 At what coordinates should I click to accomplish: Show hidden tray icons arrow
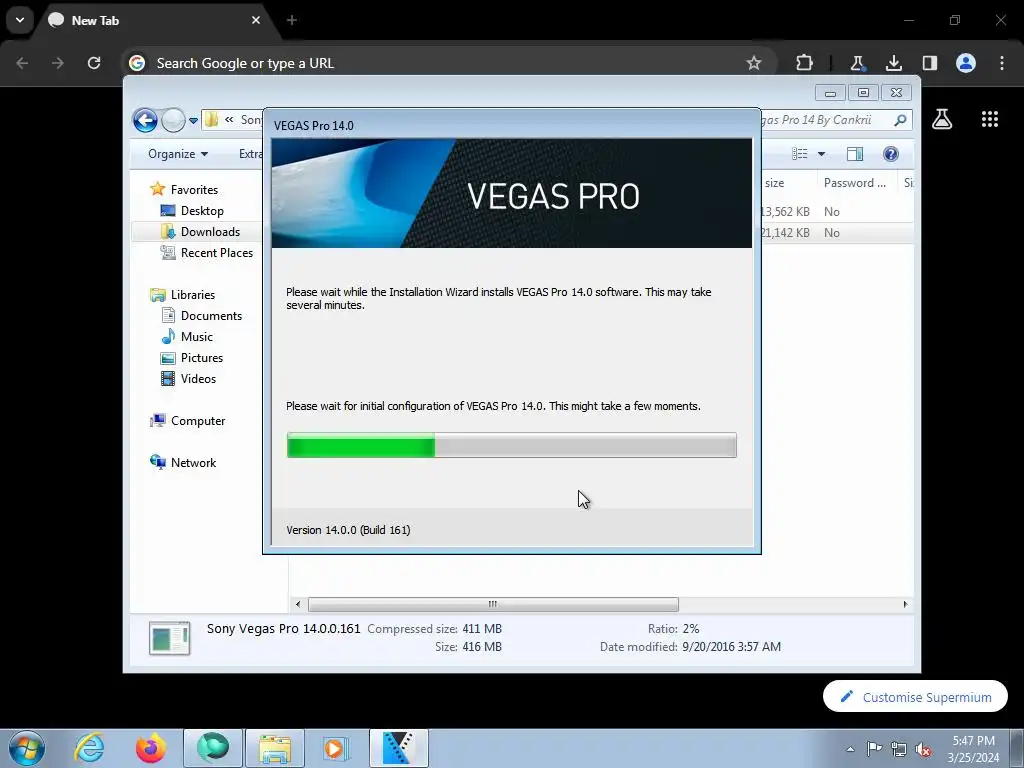click(x=850, y=749)
